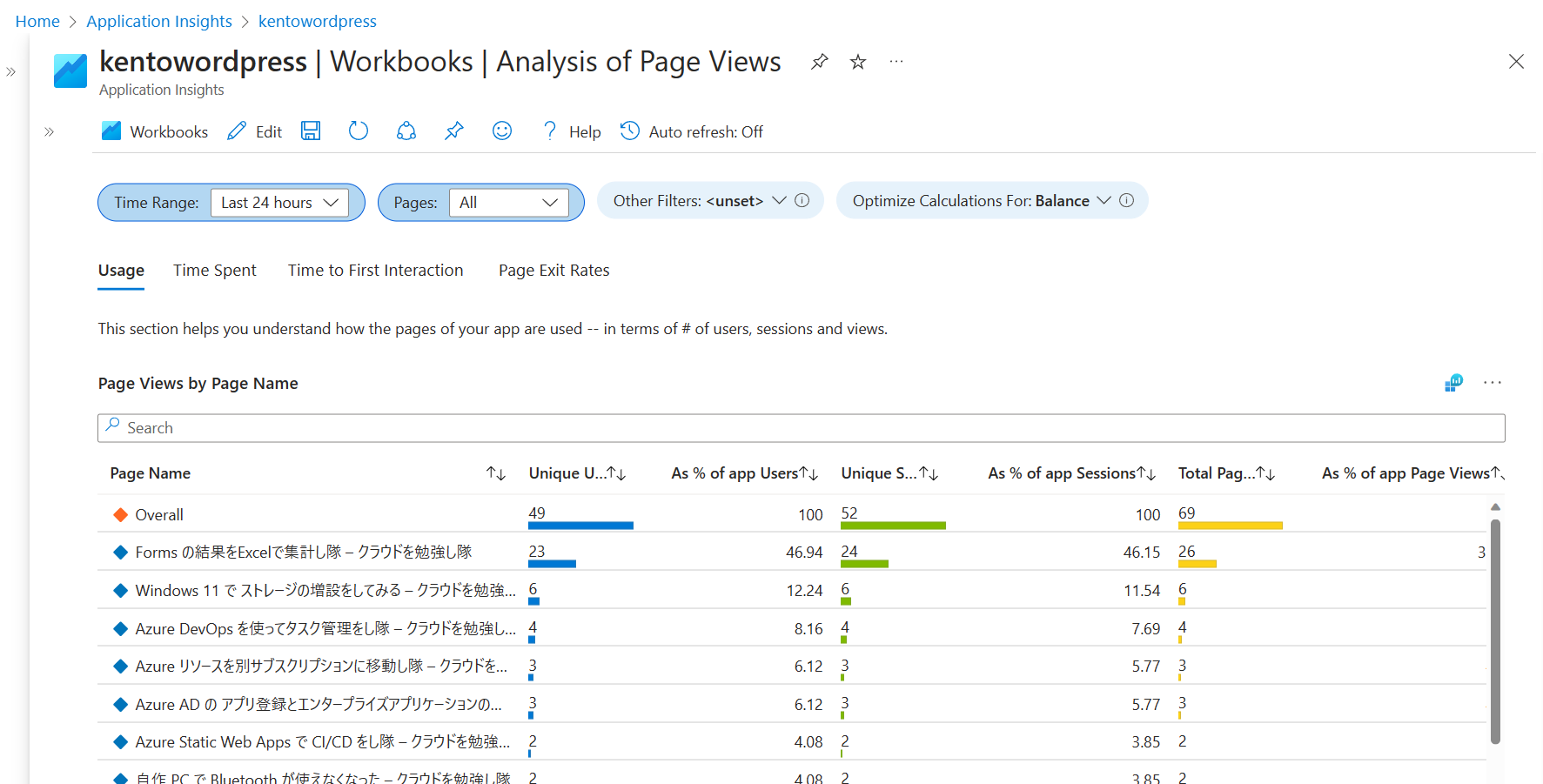Add kentowordpress to favorites with the star icon
This screenshot has width=1543, height=784.
(858, 62)
